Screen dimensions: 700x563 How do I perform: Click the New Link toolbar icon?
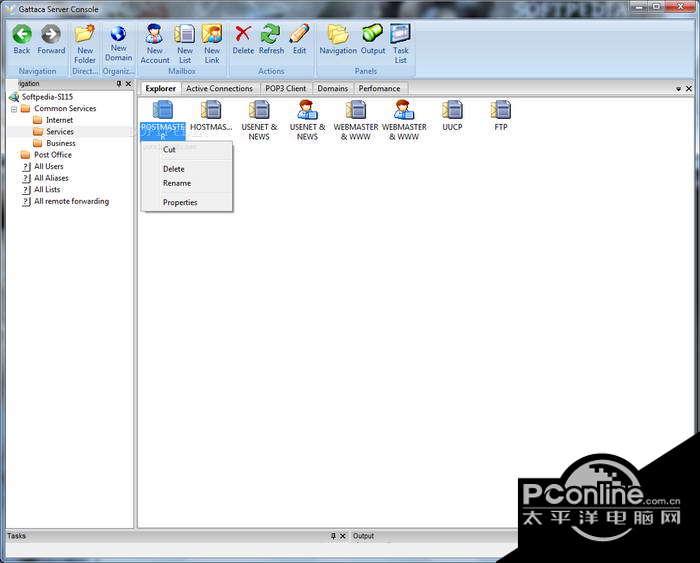212,34
